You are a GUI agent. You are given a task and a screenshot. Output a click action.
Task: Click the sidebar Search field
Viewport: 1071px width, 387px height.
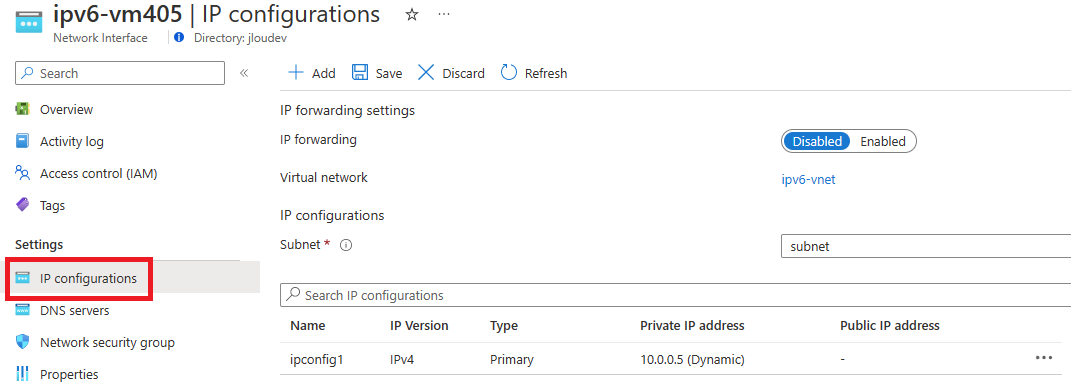coord(120,73)
